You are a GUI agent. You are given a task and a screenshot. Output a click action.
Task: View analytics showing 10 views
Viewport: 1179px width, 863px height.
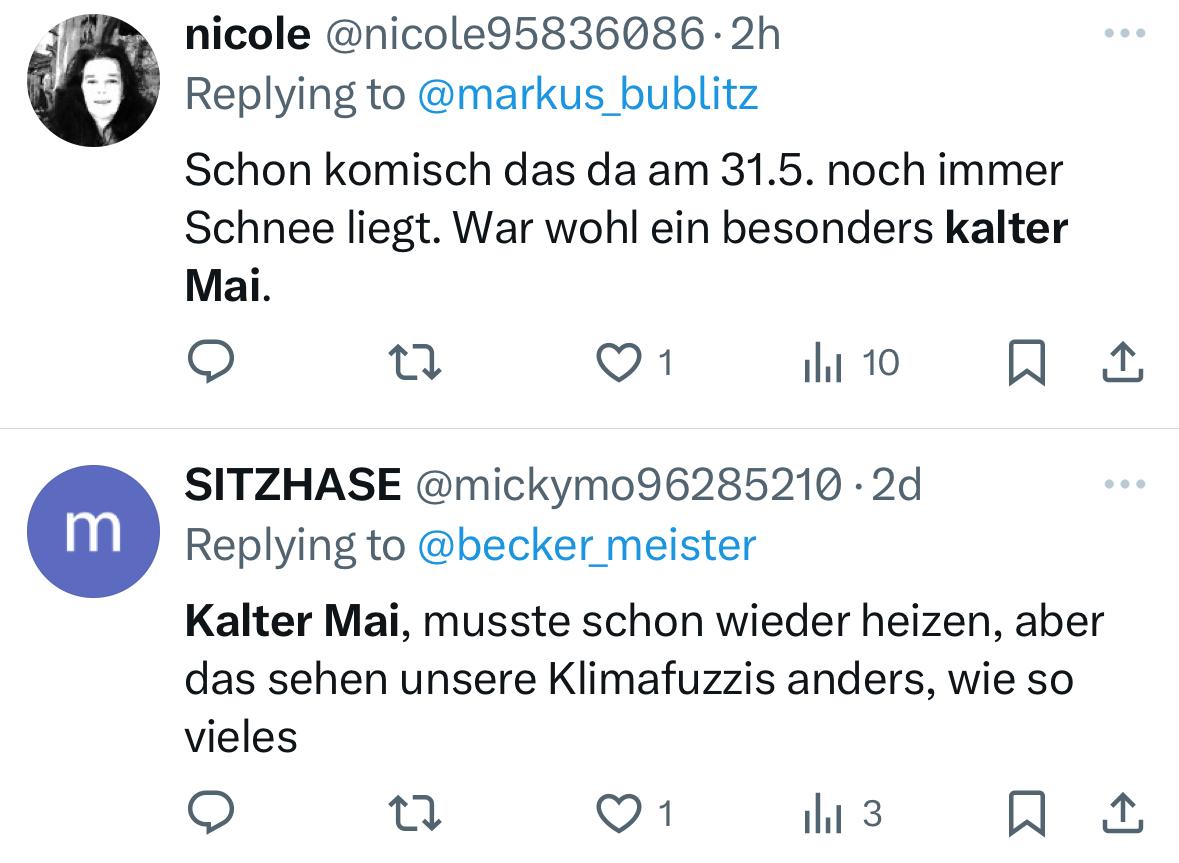coord(851,362)
